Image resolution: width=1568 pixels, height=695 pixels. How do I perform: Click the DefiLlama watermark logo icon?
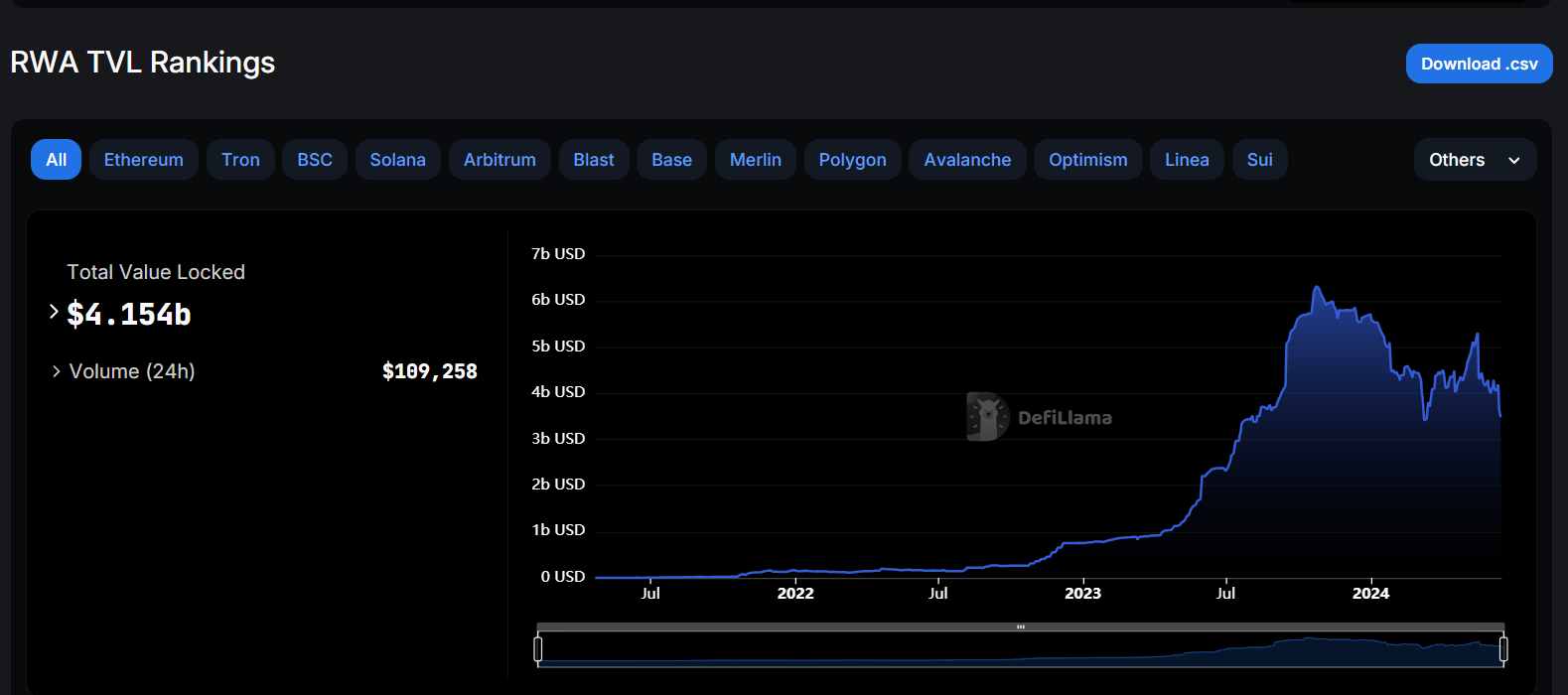[x=987, y=416]
